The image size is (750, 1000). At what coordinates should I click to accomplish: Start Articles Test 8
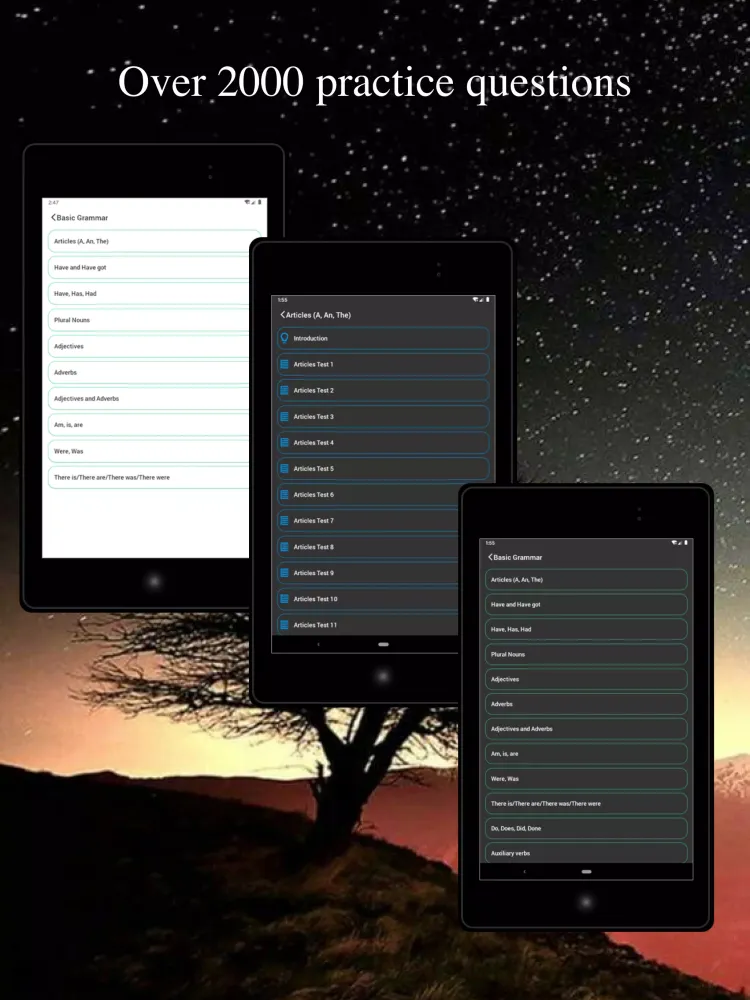[x=368, y=547]
